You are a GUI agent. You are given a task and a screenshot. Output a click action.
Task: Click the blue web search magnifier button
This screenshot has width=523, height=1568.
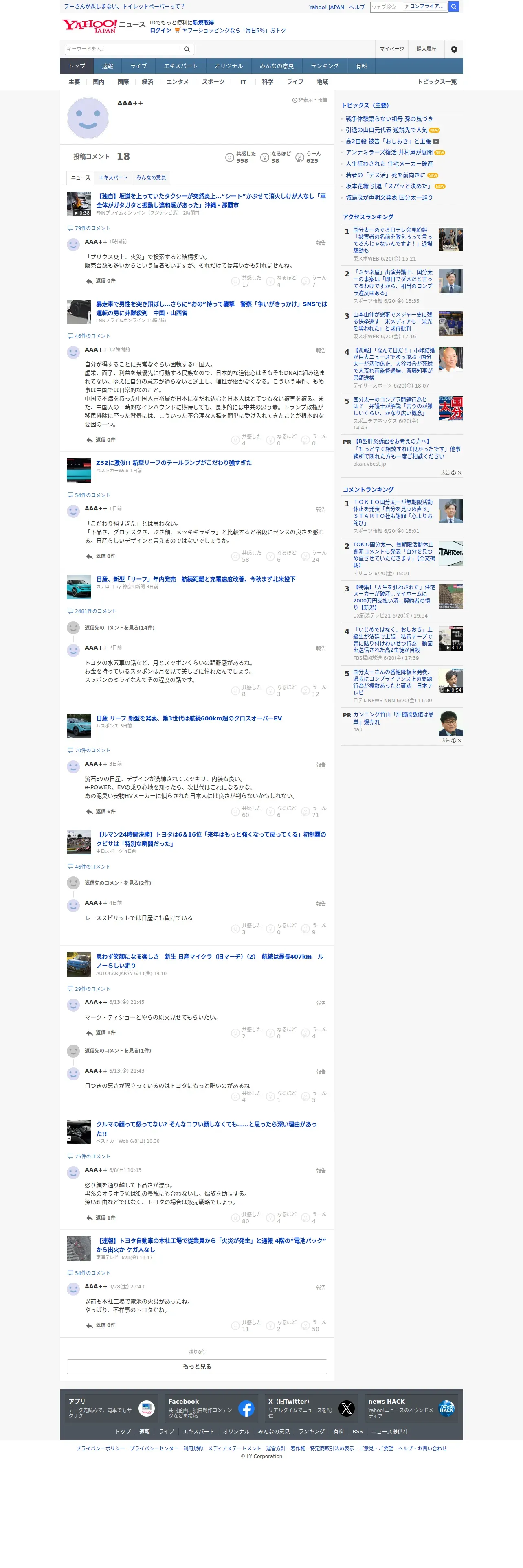coord(454,7)
